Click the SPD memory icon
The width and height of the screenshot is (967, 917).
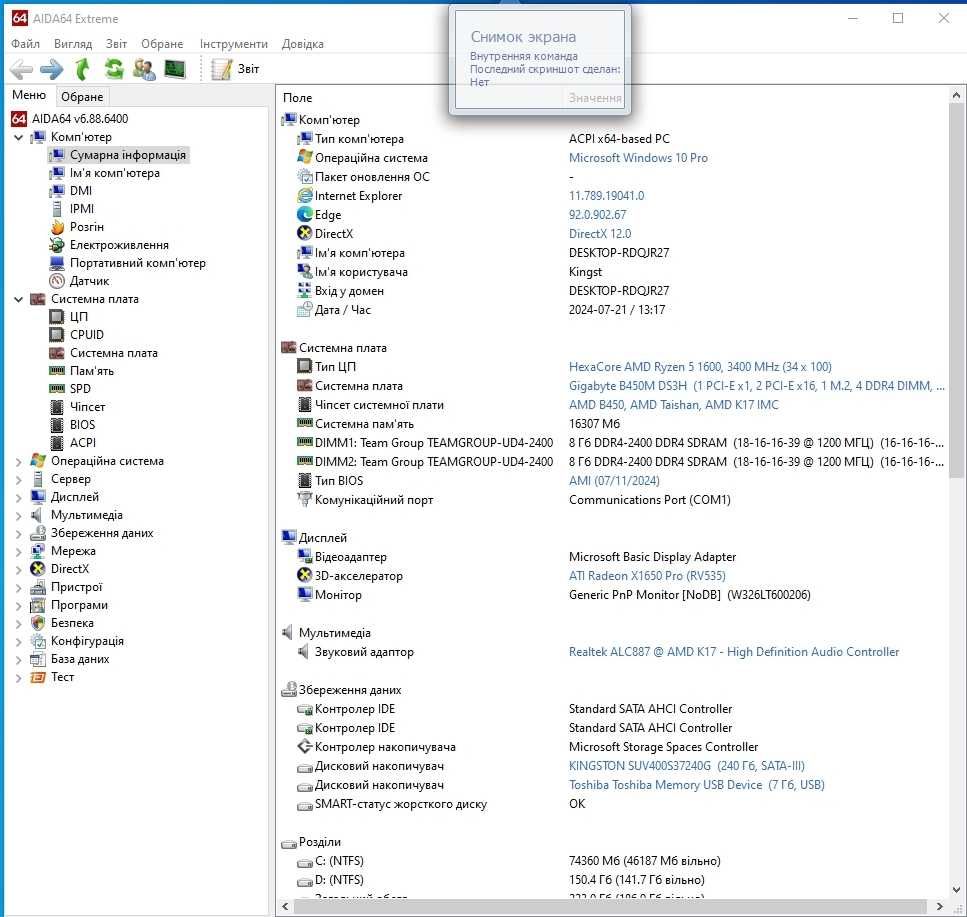pyautogui.click(x=57, y=389)
